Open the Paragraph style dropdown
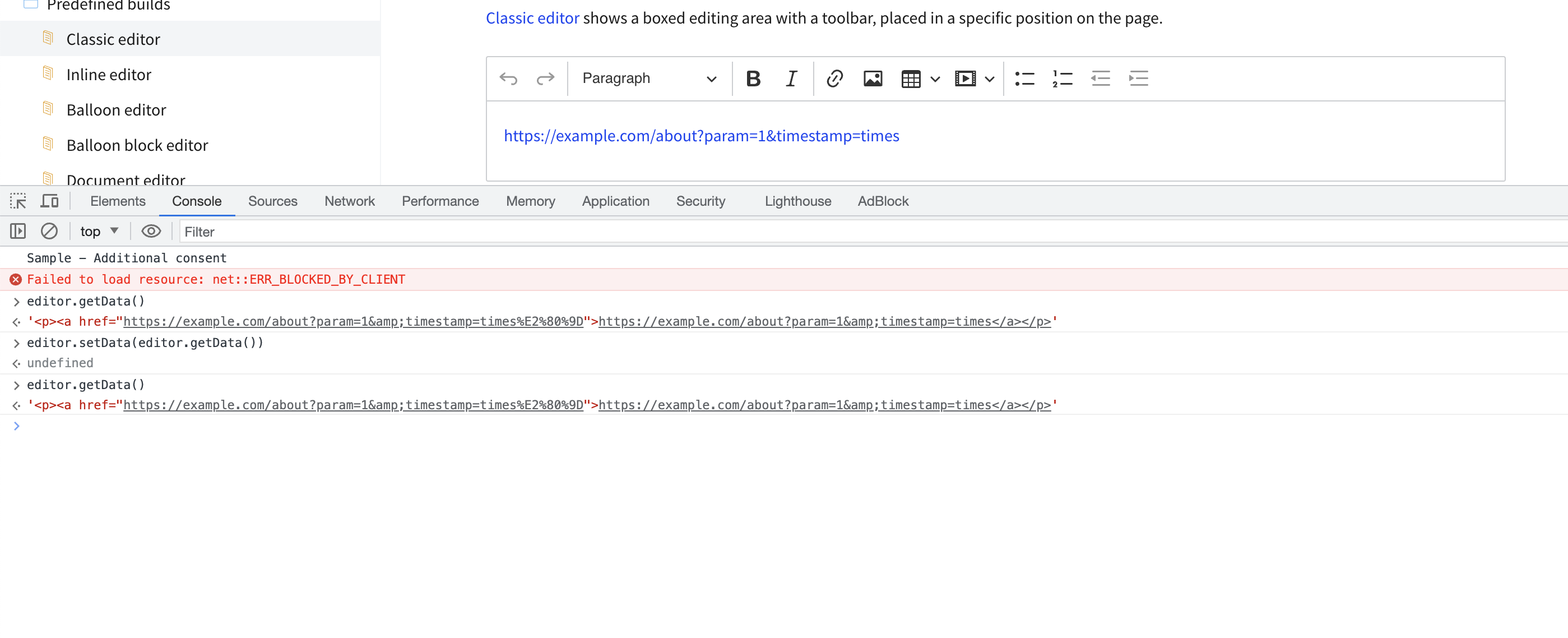Image resolution: width=1568 pixels, height=638 pixels. click(x=647, y=78)
